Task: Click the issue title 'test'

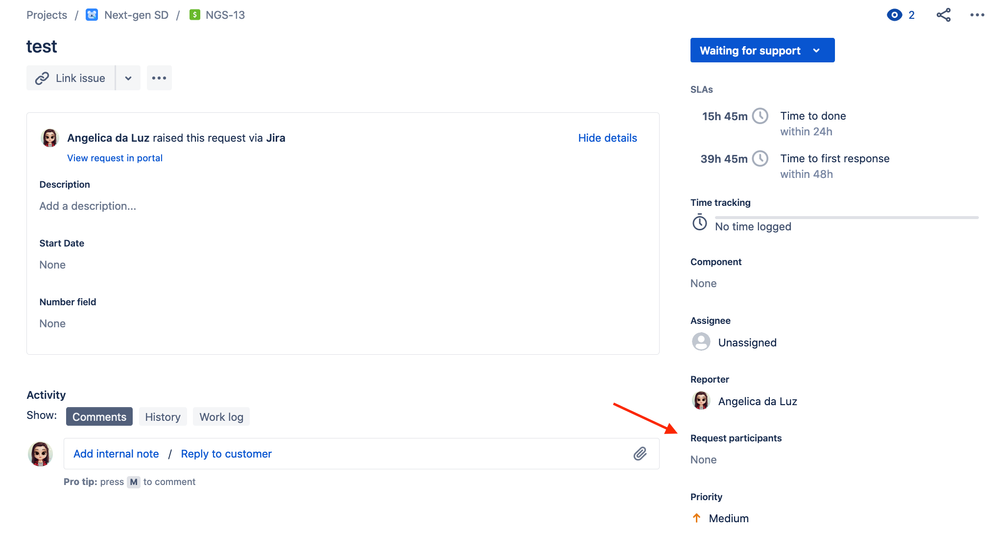Action: [41, 46]
